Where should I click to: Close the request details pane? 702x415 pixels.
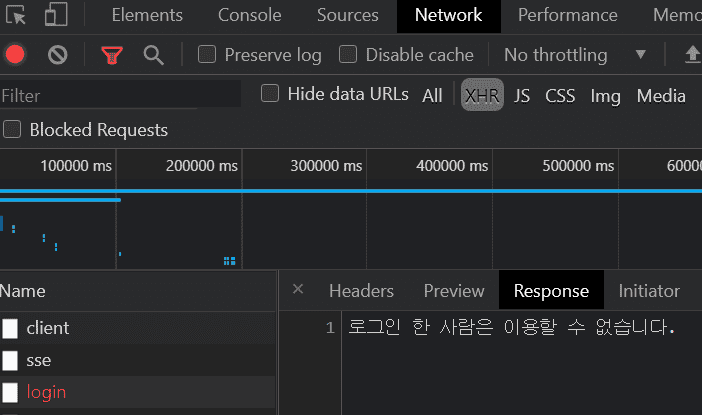pyautogui.click(x=298, y=290)
